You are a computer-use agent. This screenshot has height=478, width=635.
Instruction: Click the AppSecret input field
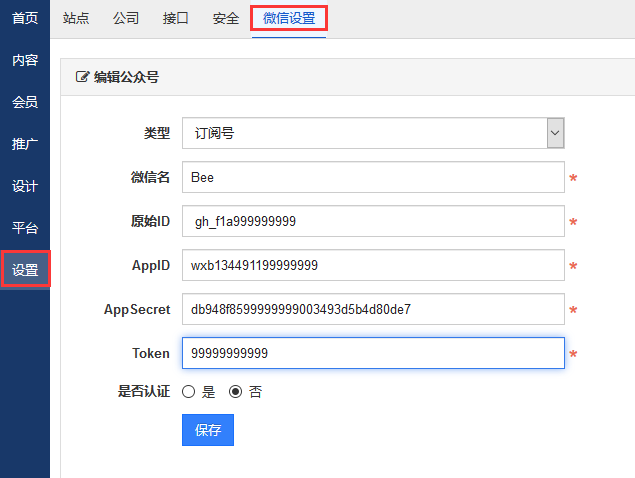pyautogui.click(x=373, y=309)
